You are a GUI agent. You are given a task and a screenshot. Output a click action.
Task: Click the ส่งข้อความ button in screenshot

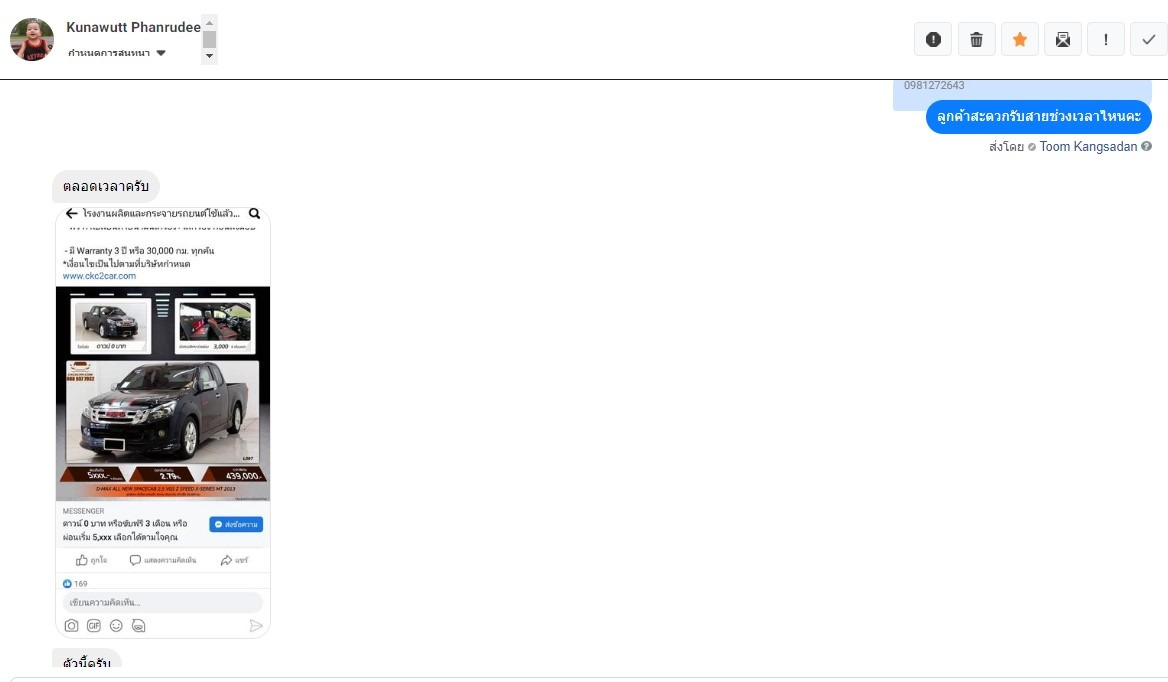pos(236,524)
